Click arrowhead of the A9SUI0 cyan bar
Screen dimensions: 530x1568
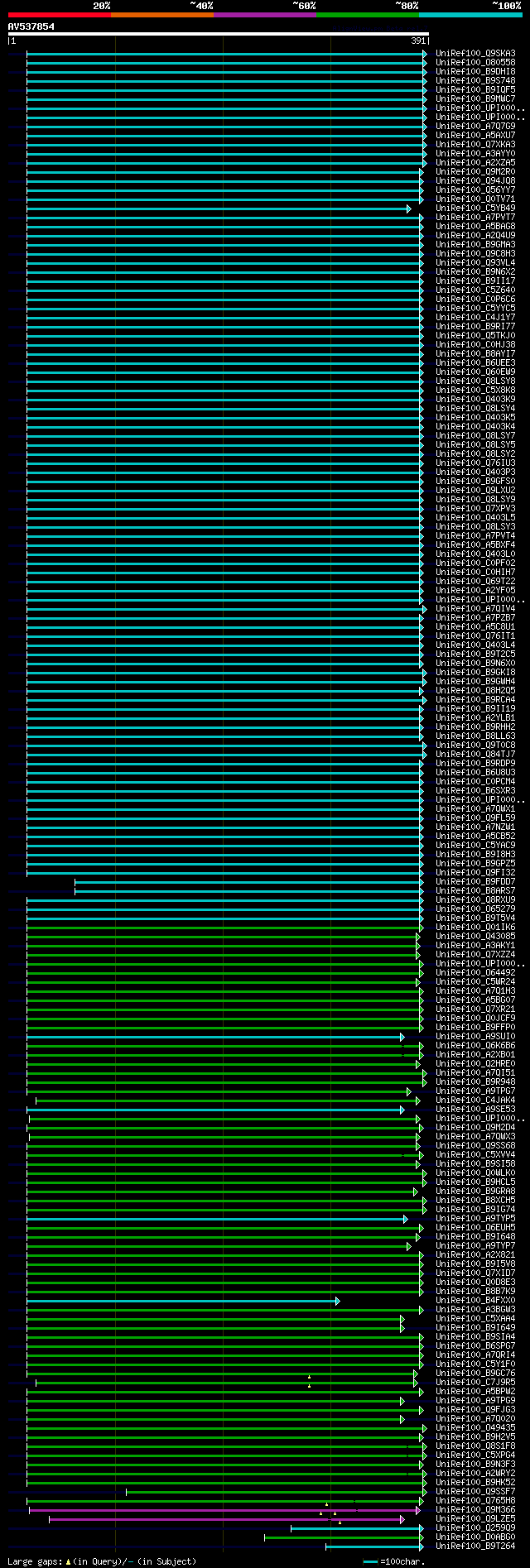click(402, 1038)
